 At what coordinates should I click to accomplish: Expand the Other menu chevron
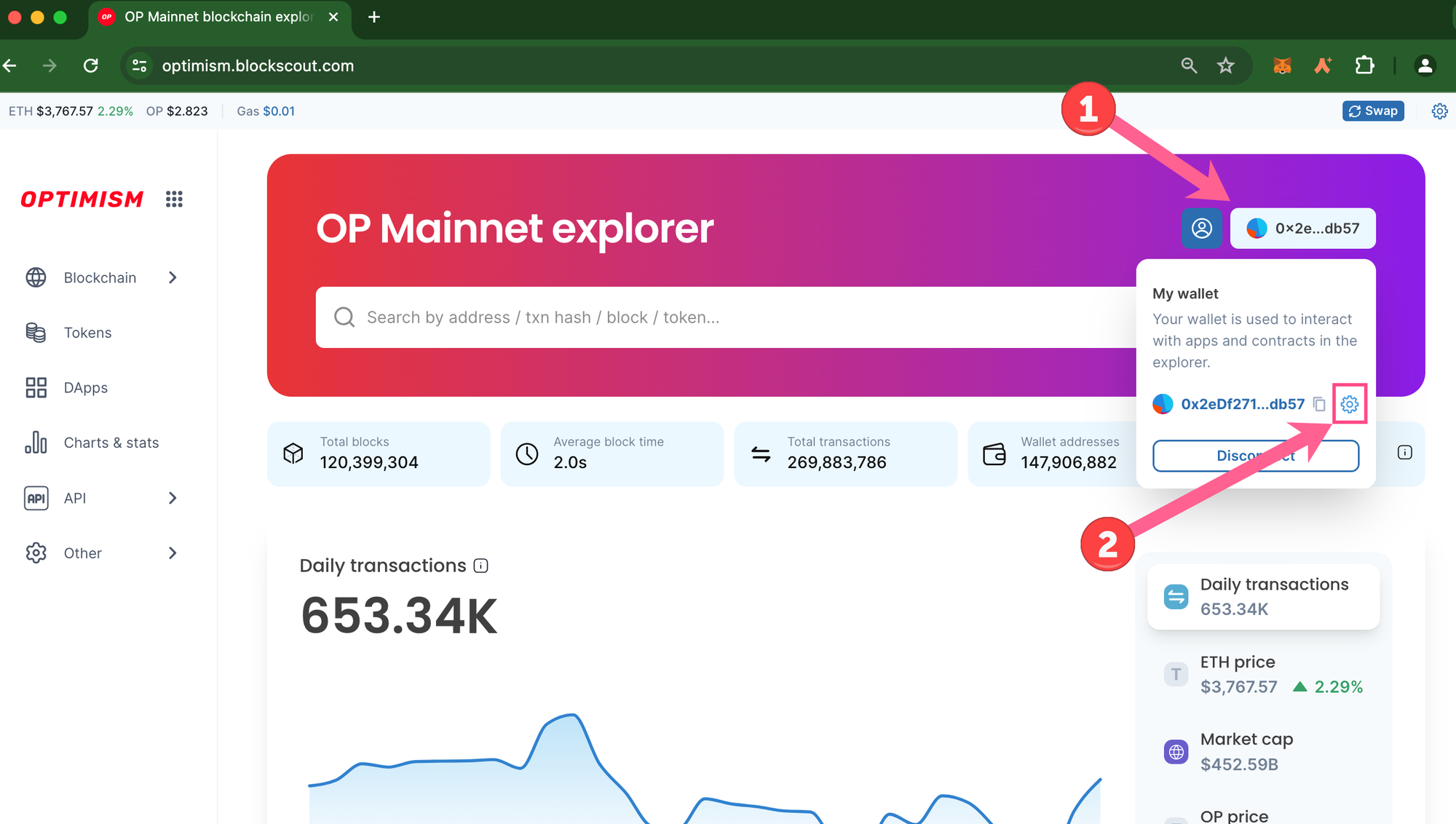[x=173, y=553]
